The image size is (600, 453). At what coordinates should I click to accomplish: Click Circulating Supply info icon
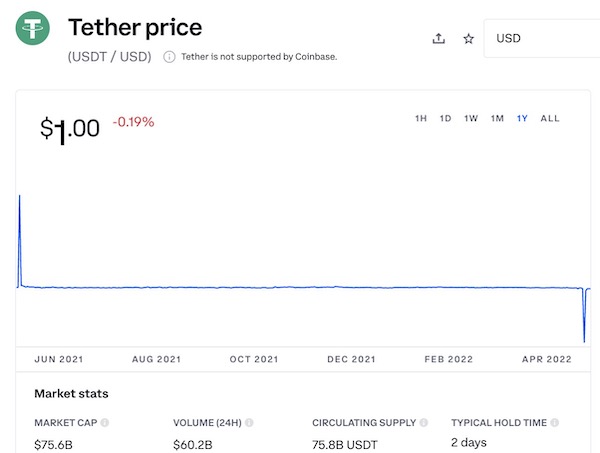[x=423, y=423]
